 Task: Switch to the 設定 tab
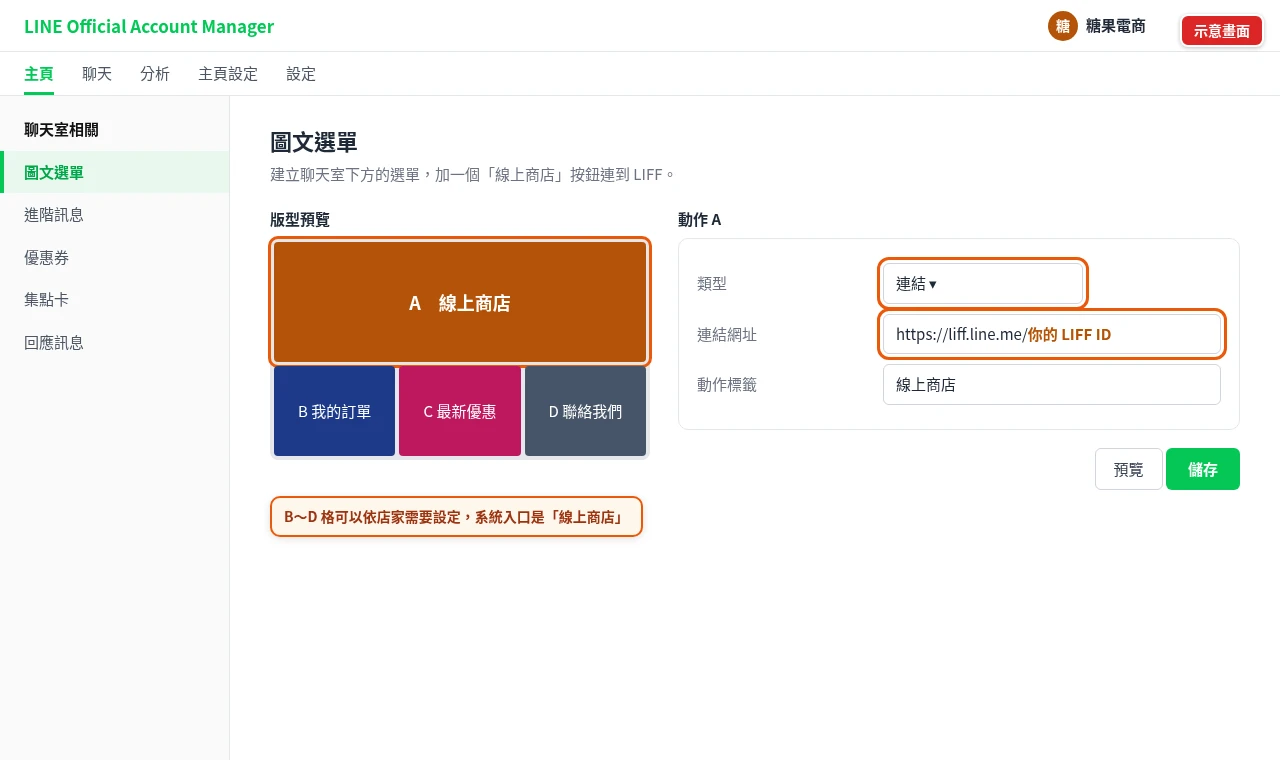click(301, 74)
